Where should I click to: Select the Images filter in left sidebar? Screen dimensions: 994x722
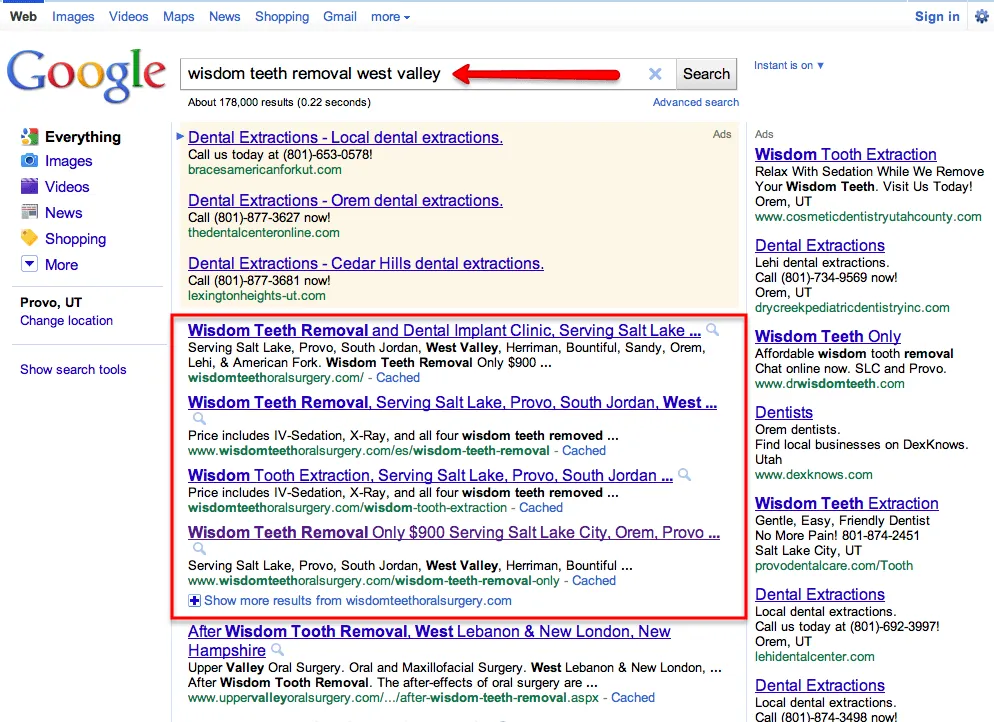[x=68, y=161]
